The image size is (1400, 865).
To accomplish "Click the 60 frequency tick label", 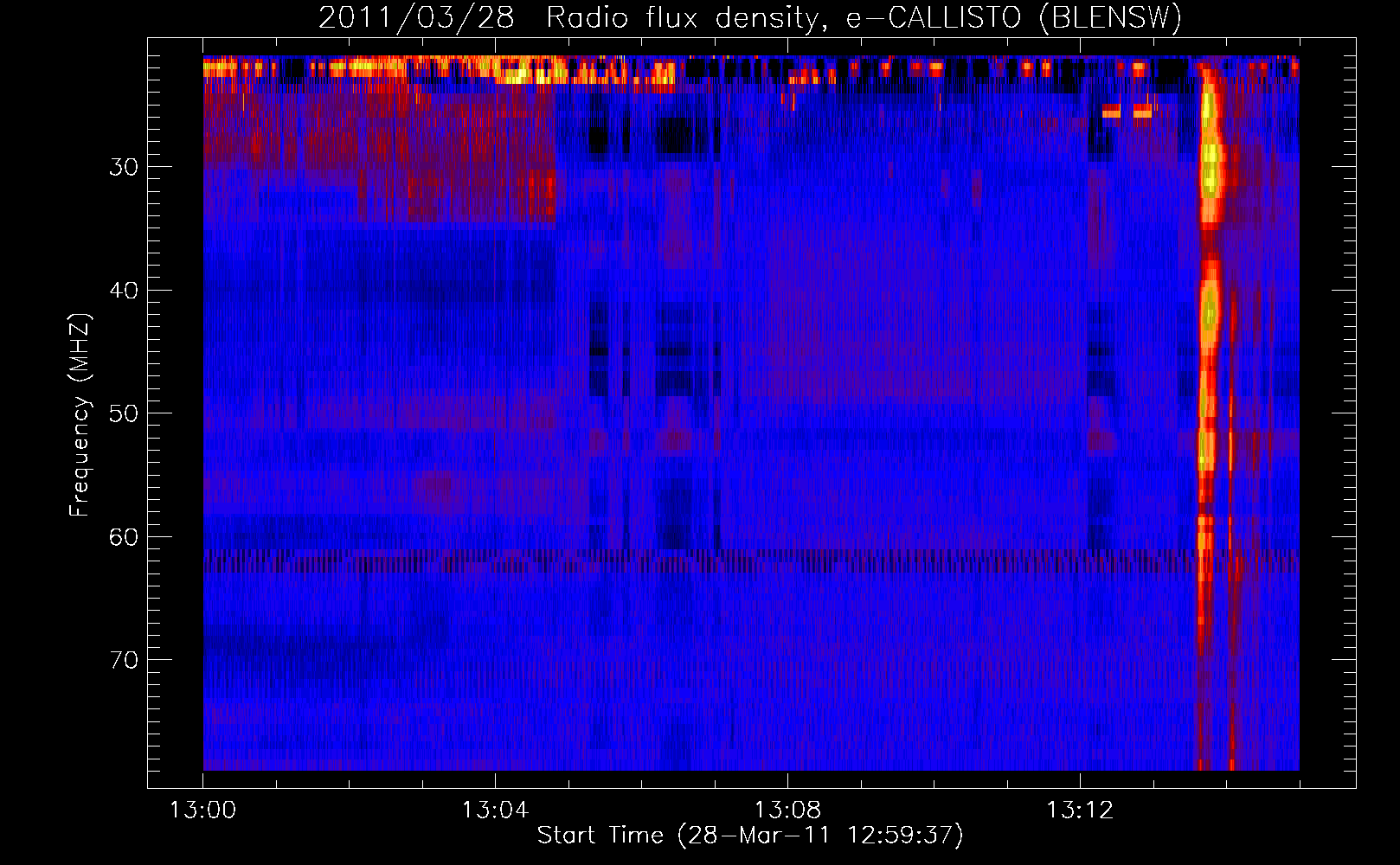I will 124,536.
